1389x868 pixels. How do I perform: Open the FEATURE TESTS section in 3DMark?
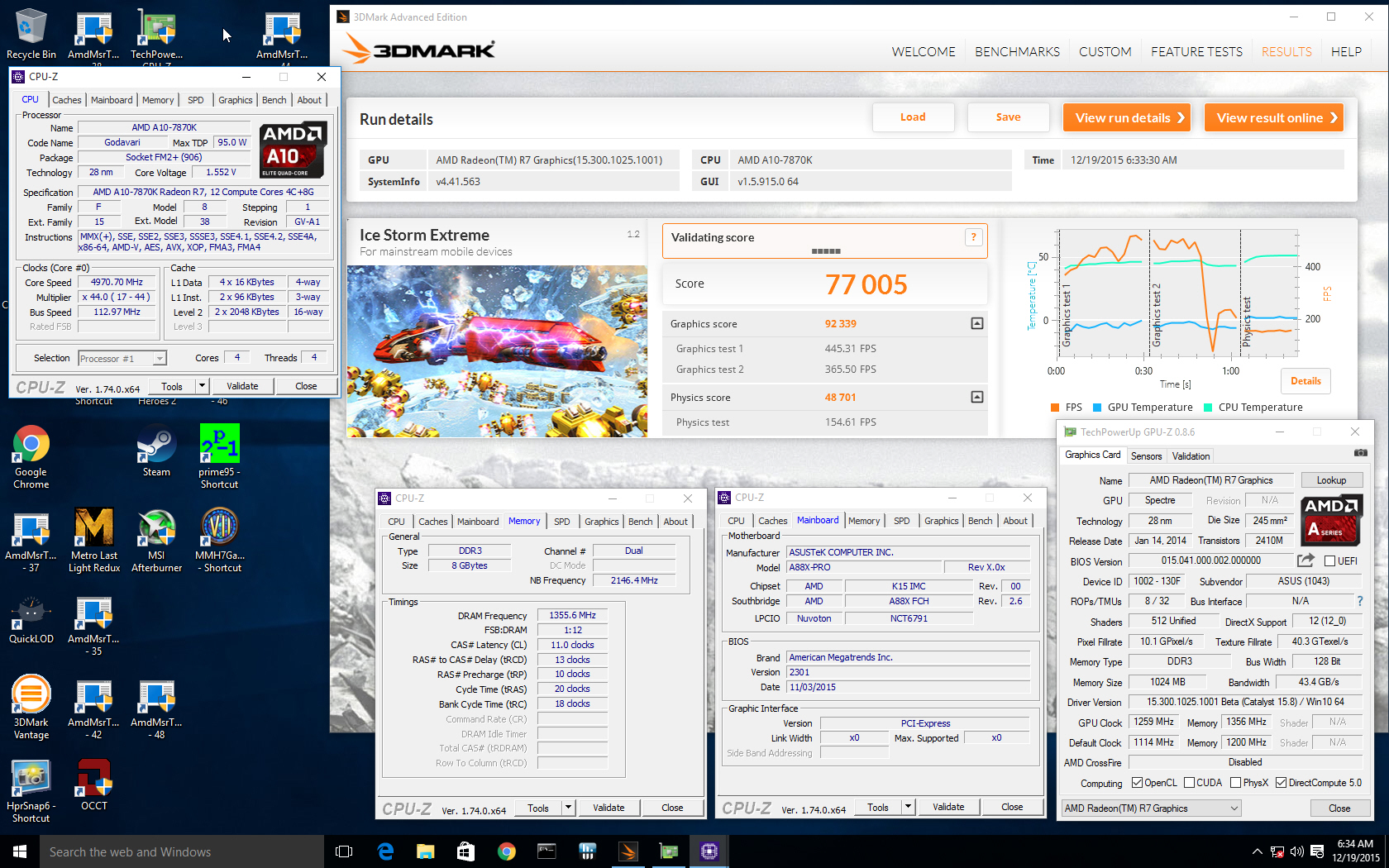coord(1196,51)
